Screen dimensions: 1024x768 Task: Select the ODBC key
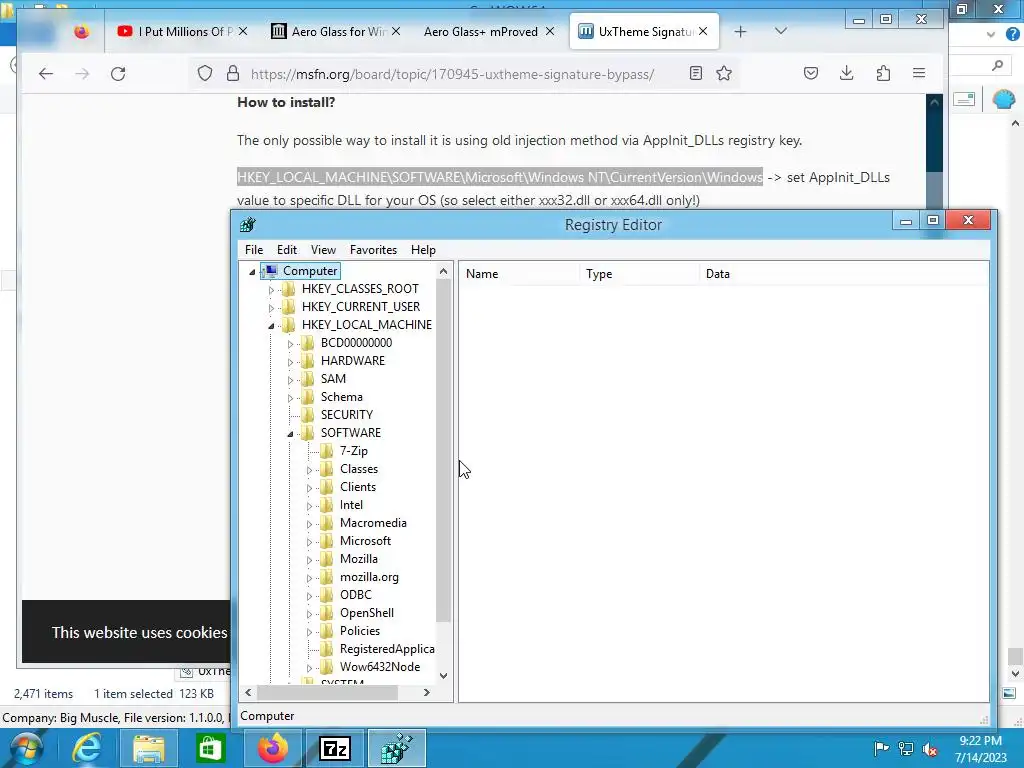[x=355, y=595]
